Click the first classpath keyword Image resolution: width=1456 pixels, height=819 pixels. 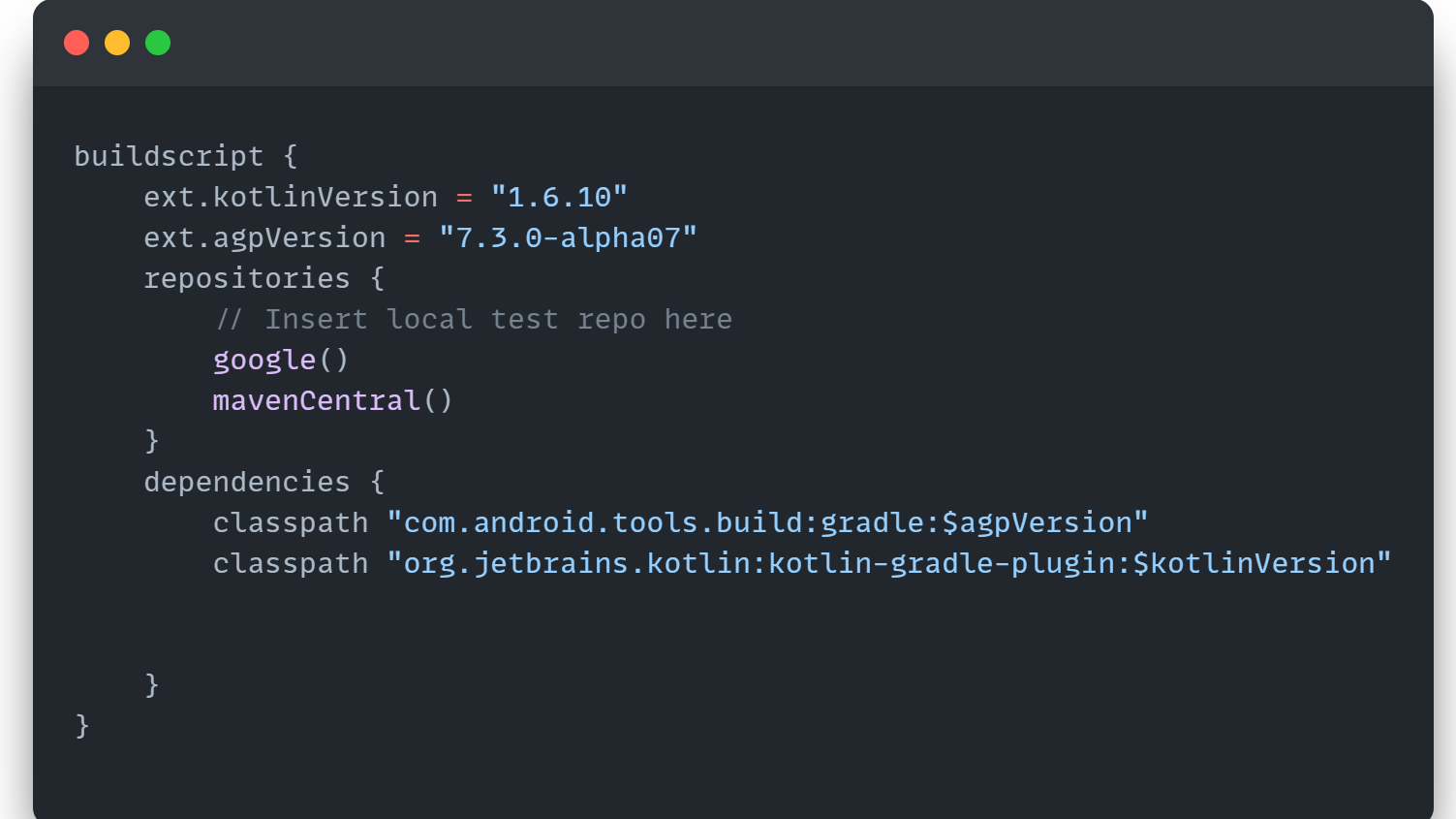[x=291, y=522]
